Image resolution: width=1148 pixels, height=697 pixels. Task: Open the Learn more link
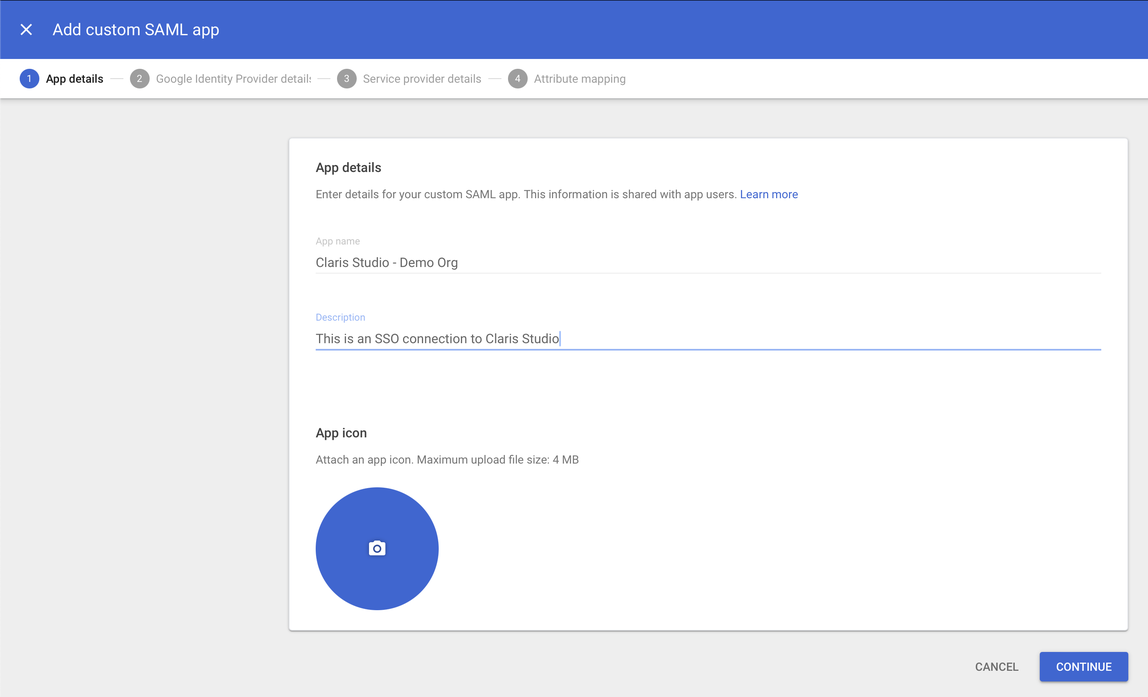(x=768, y=194)
